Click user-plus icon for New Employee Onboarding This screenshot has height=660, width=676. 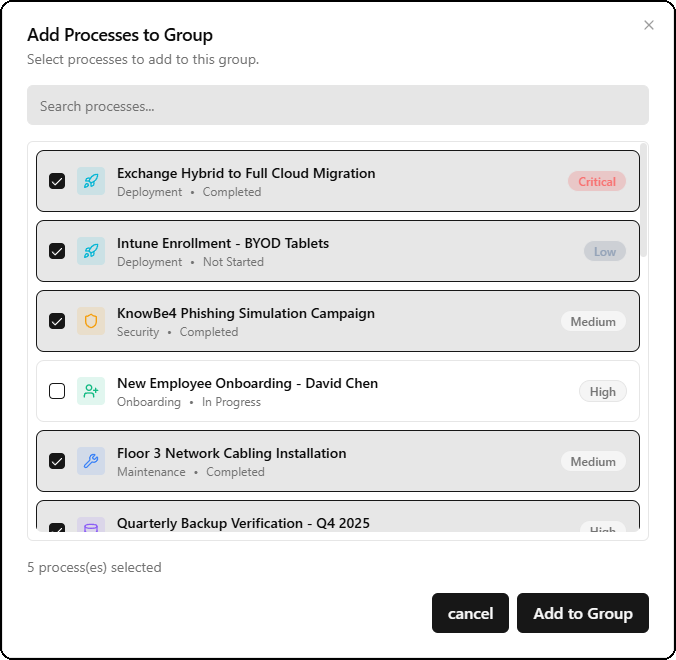click(91, 391)
